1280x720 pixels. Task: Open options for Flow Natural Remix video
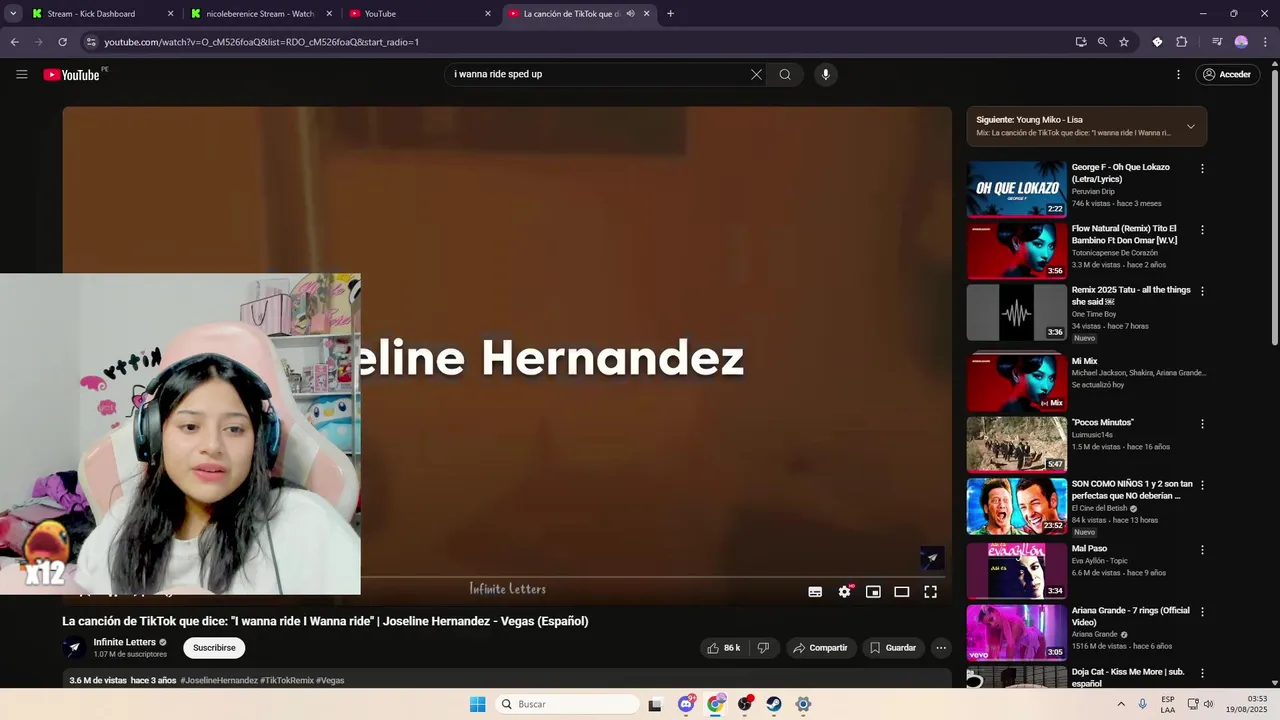1202,230
